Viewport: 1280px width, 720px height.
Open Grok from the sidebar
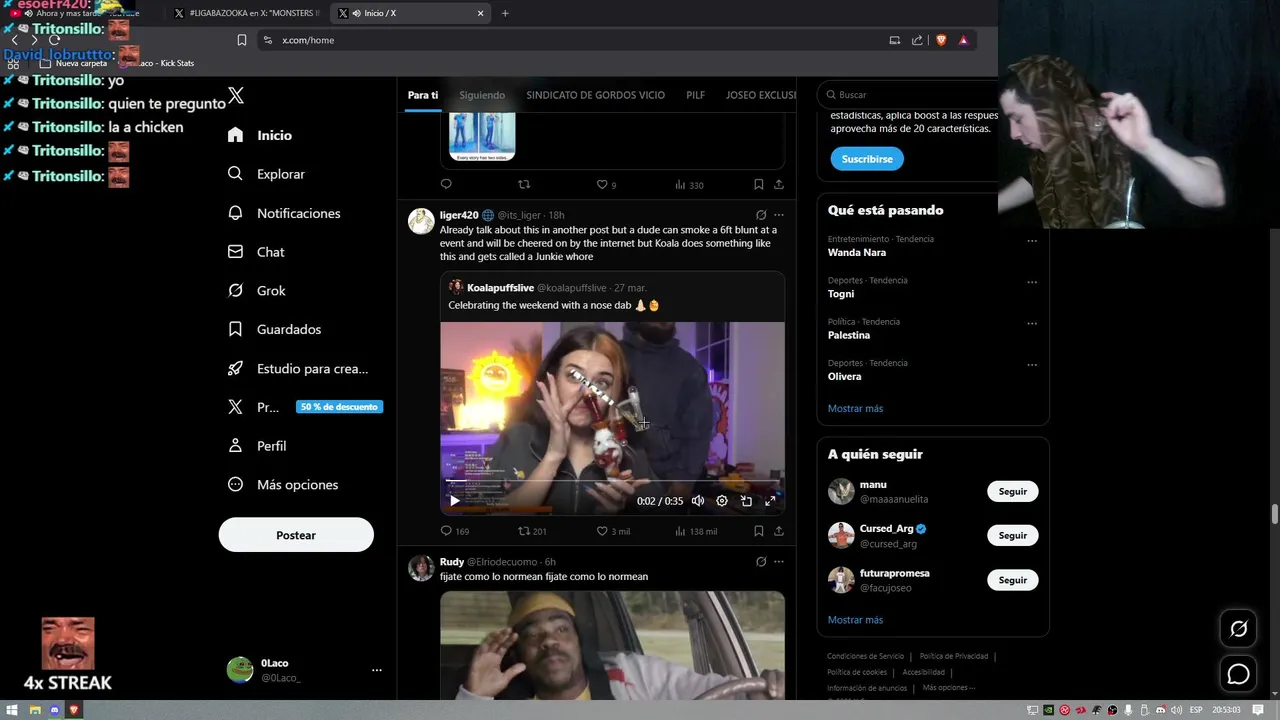pos(257,291)
